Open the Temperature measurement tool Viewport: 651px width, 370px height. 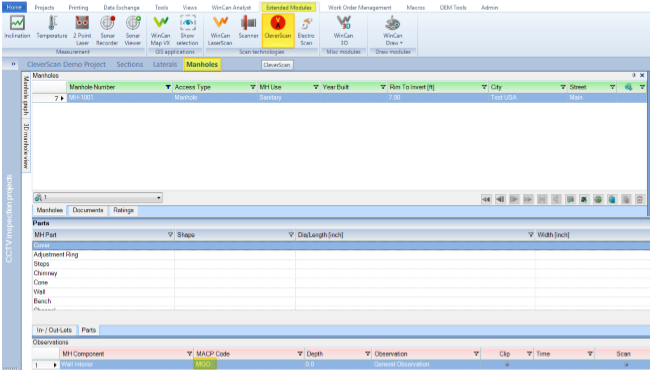pos(51,27)
